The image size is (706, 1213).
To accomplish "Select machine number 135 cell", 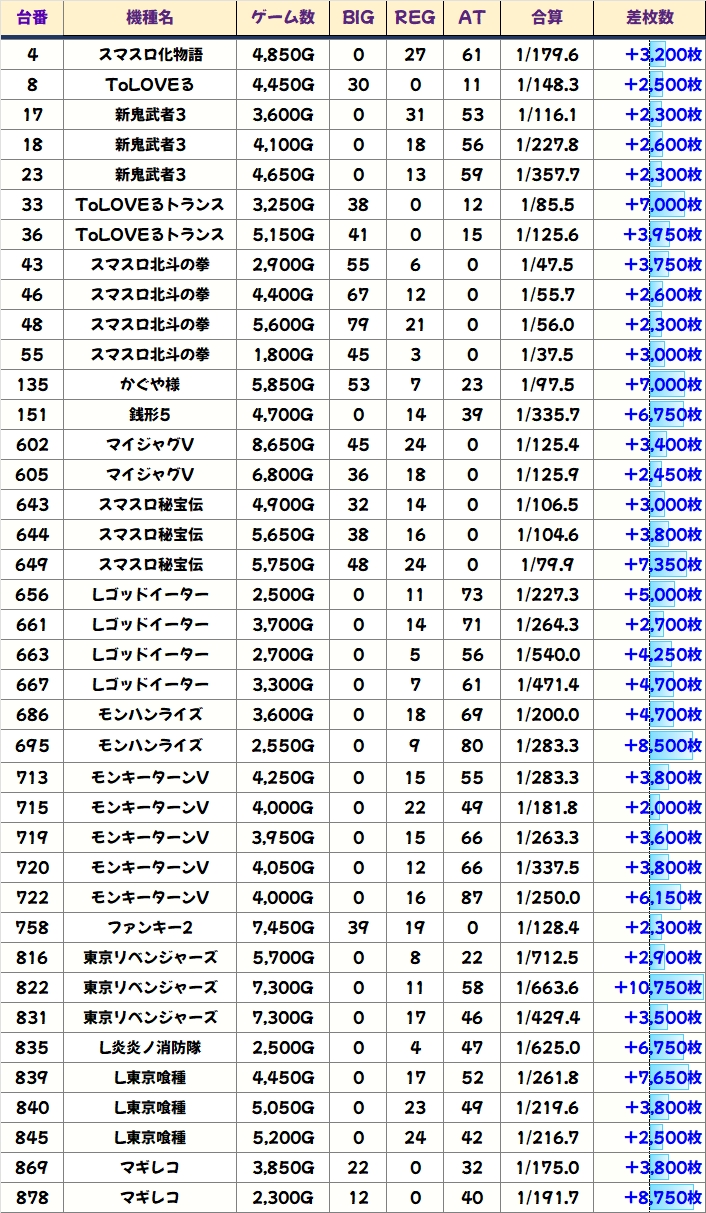I will click(x=32, y=385).
